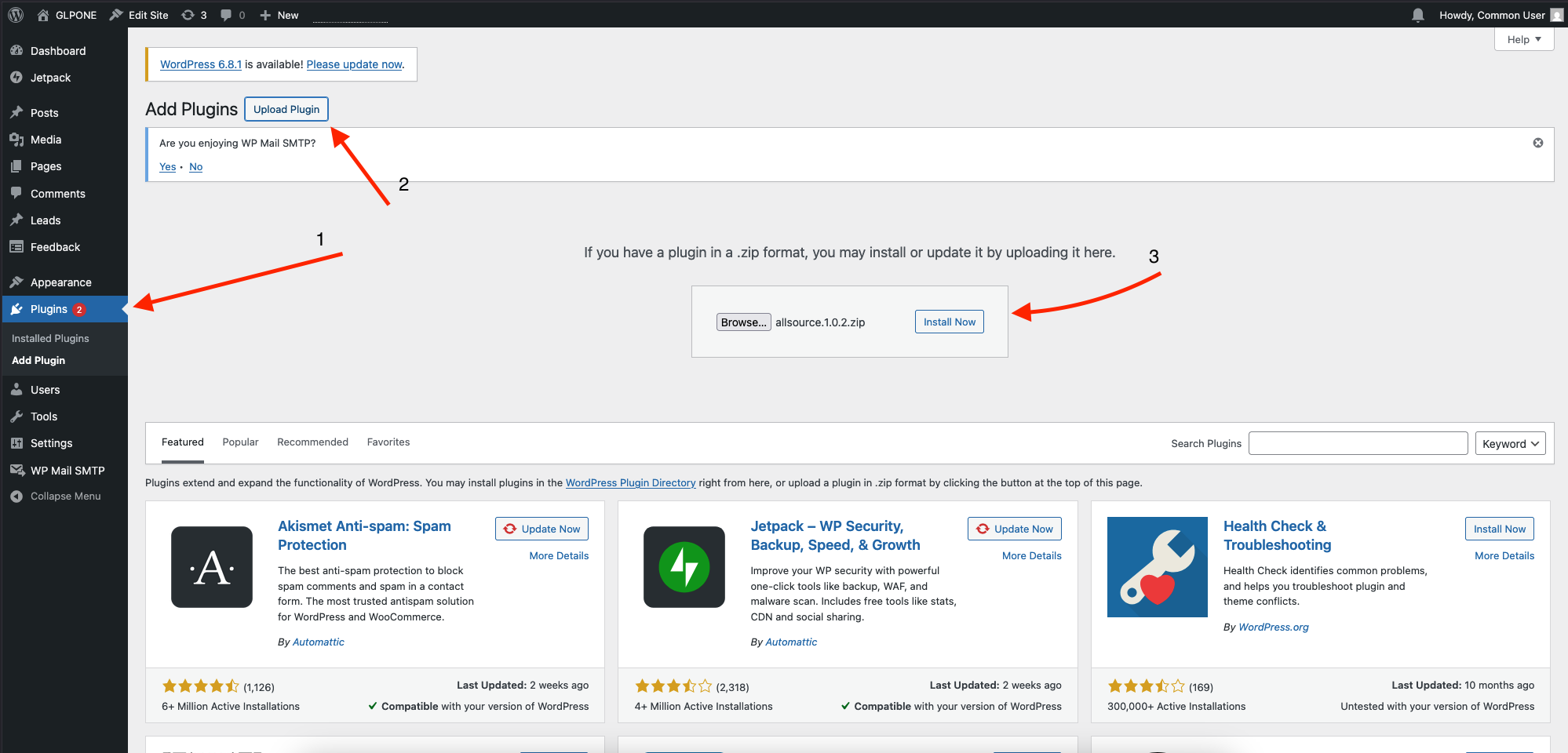Click the Media sidebar icon
This screenshot has height=753, width=1568.
(x=16, y=139)
